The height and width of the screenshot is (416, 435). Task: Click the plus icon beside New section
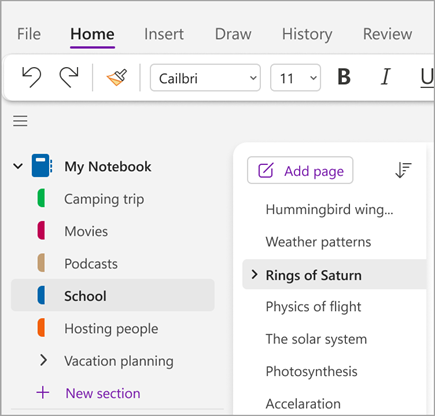pos(43,393)
